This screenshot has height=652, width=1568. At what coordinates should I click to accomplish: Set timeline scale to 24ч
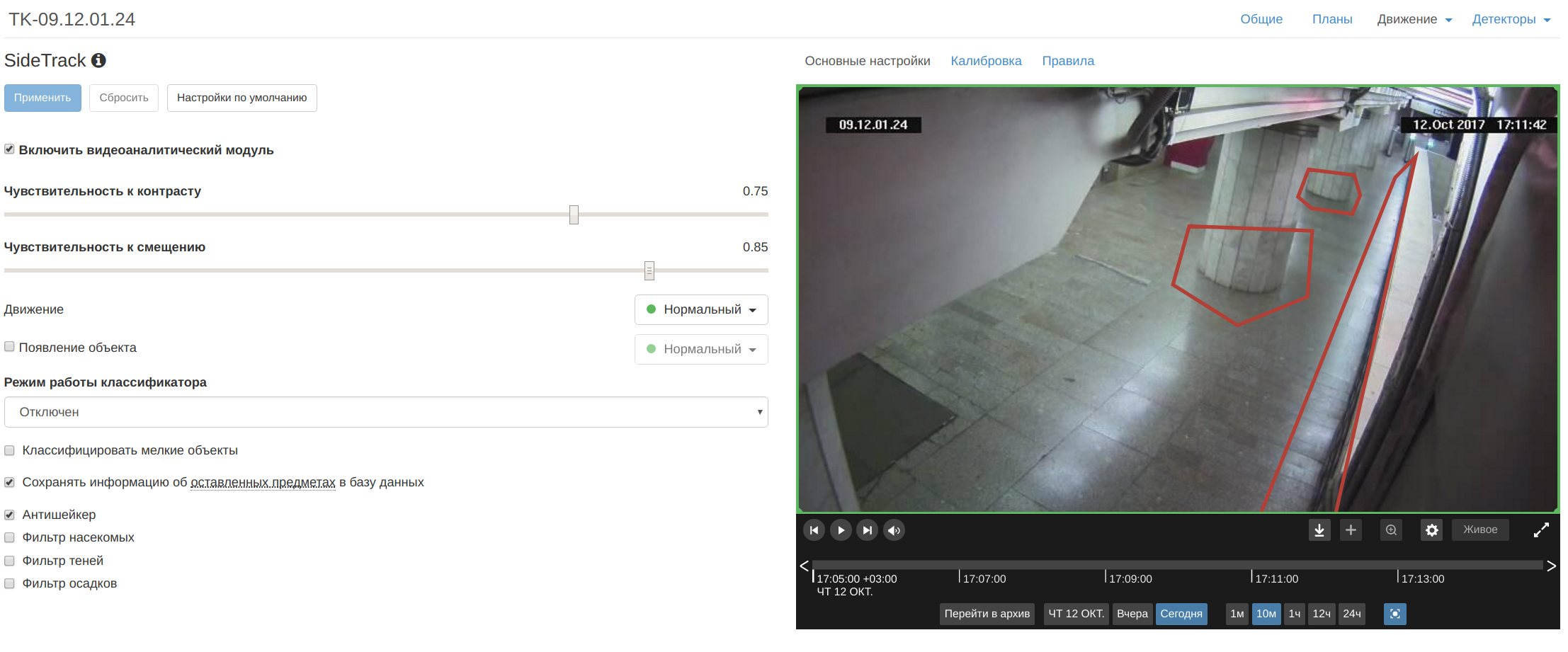pyautogui.click(x=1352, y=614)
